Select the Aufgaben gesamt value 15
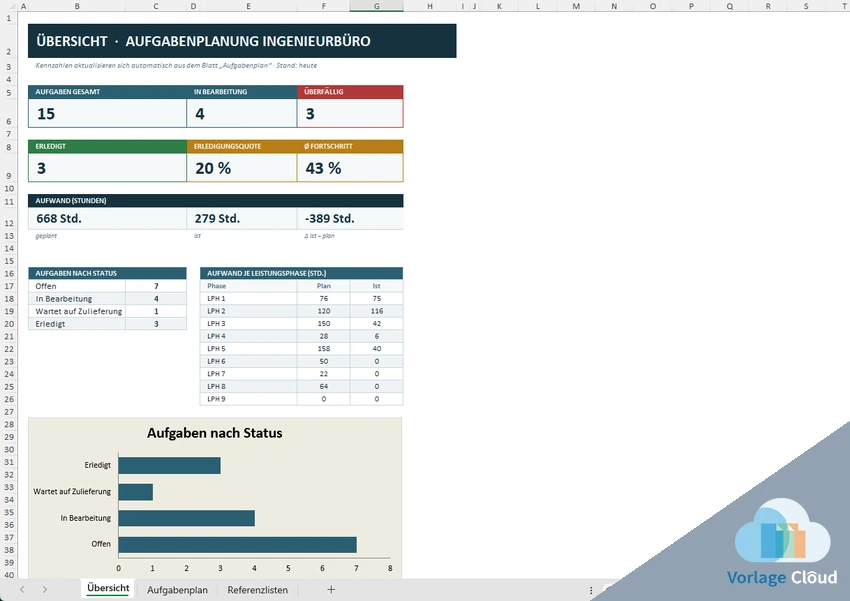This screenshot has height=601, width=850. 107,113
